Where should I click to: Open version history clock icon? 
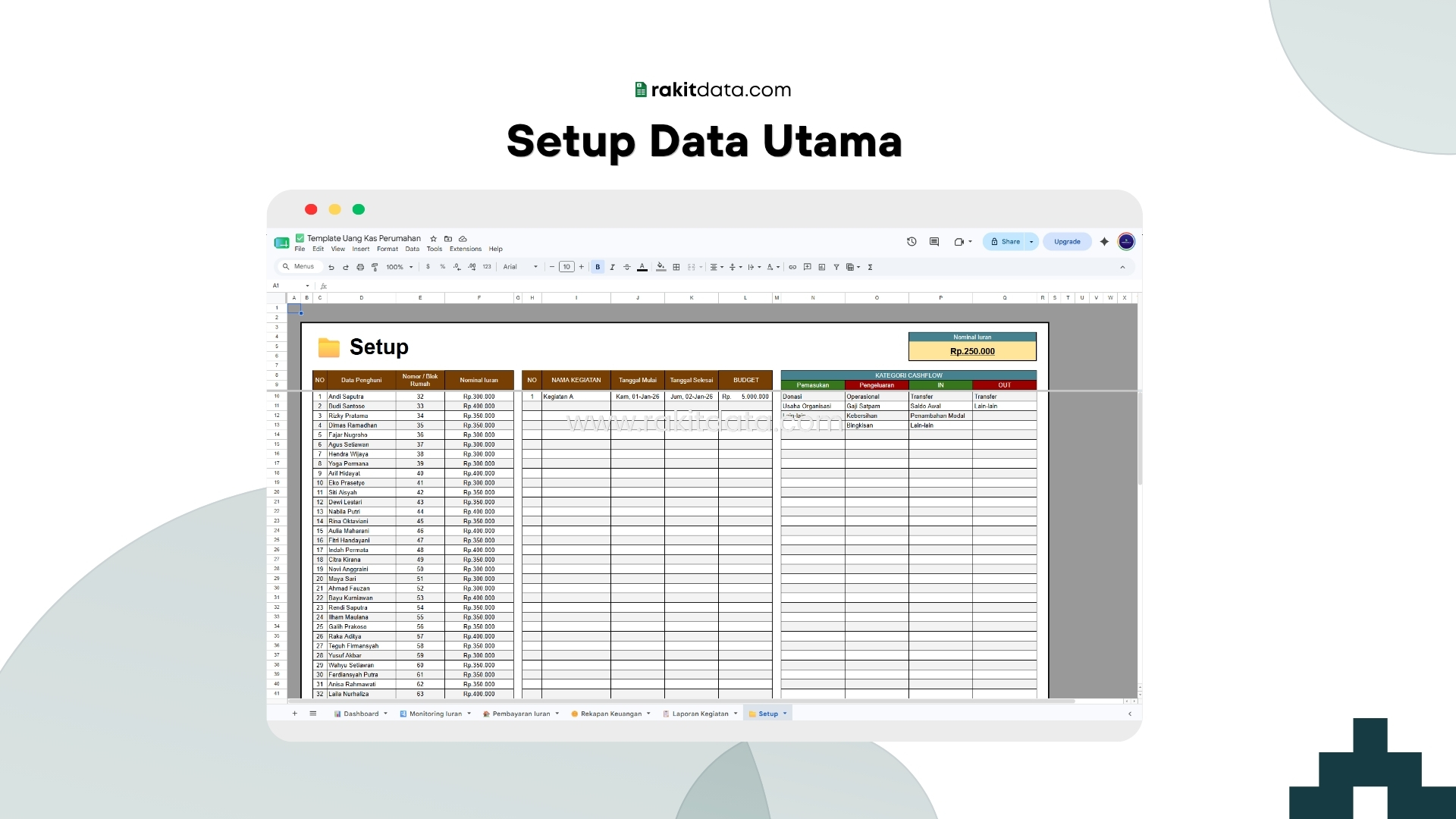(912, 242)
